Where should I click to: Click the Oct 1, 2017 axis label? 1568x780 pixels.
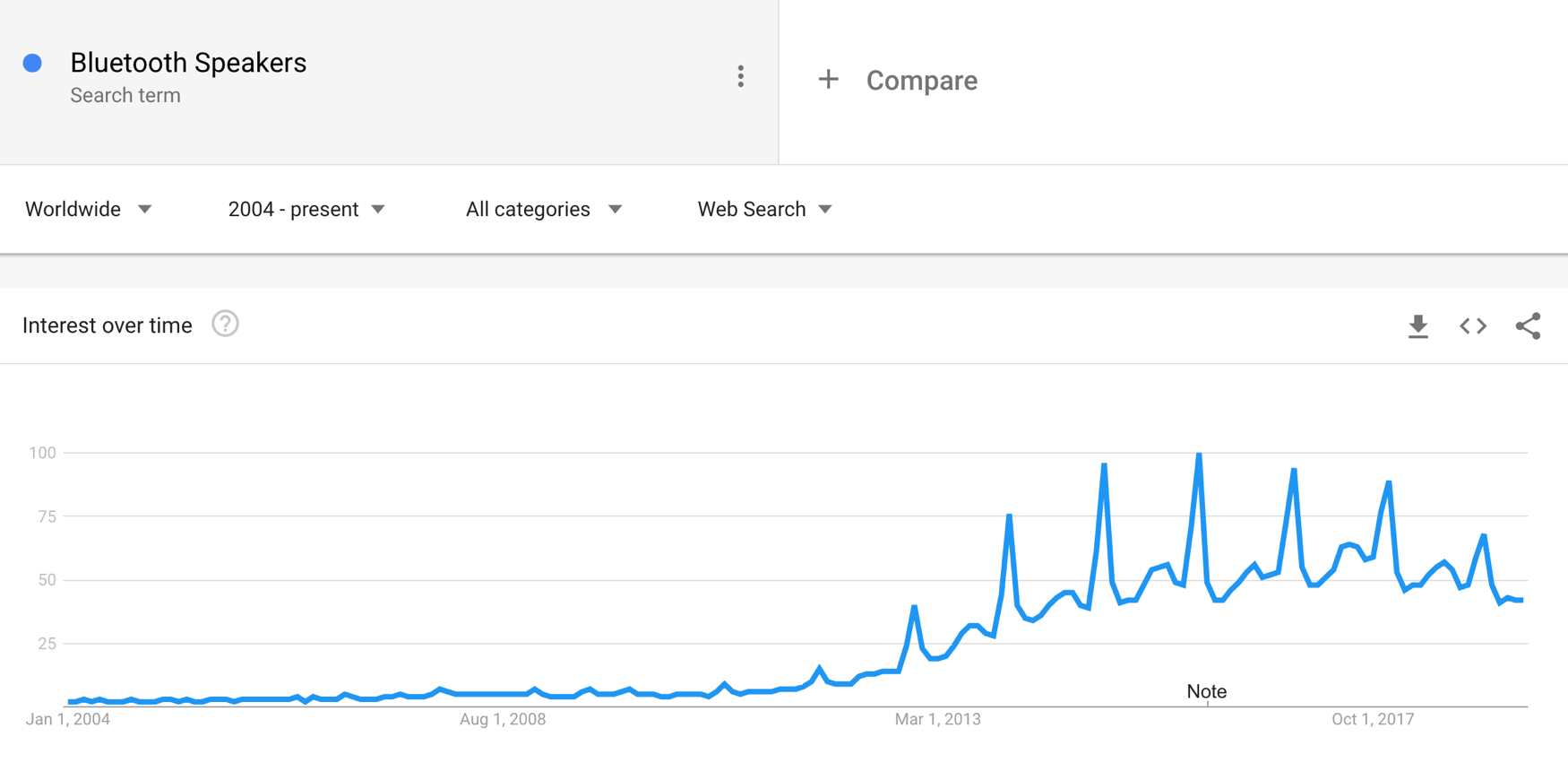(1373, 719)
